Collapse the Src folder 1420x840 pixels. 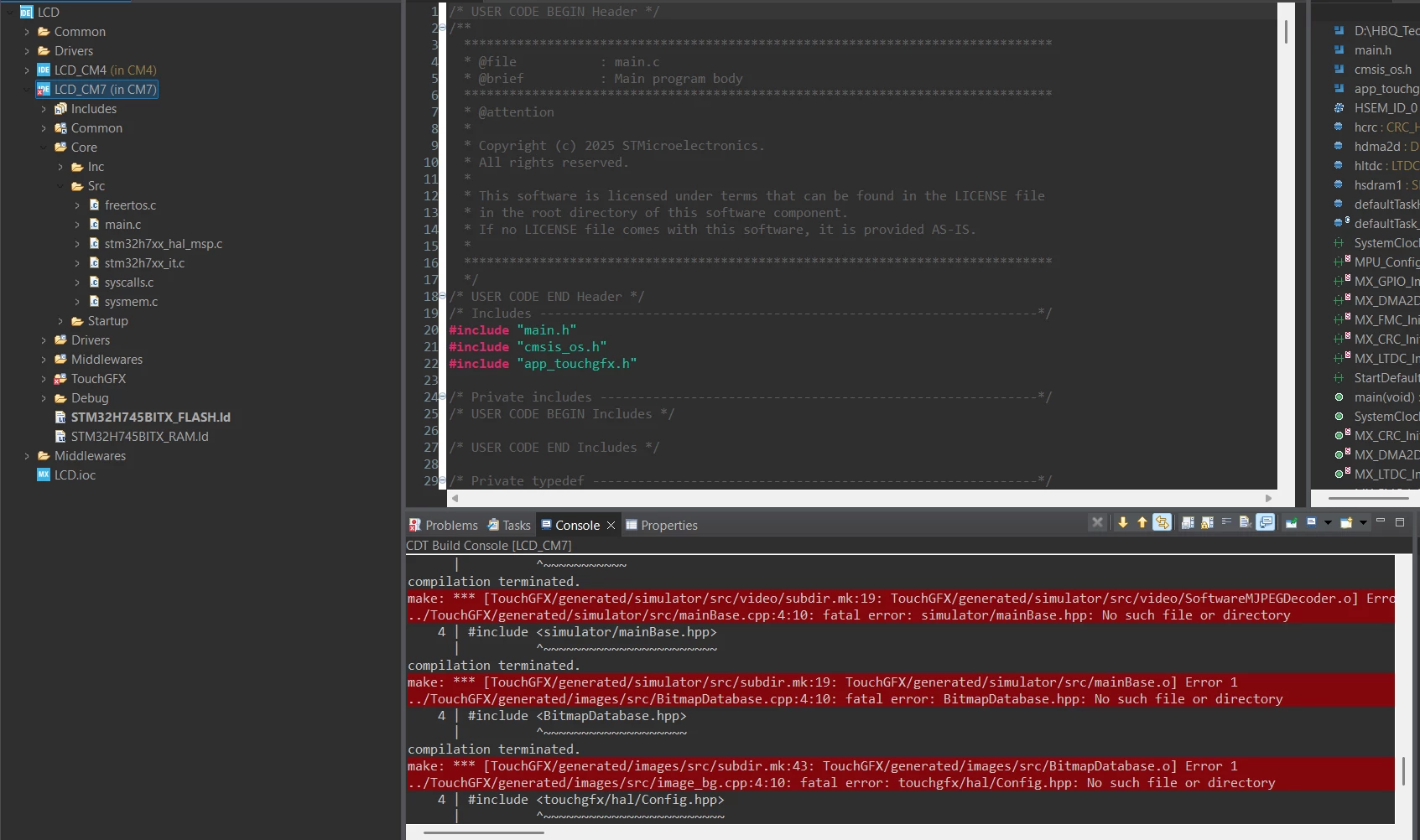click(60, 186)
